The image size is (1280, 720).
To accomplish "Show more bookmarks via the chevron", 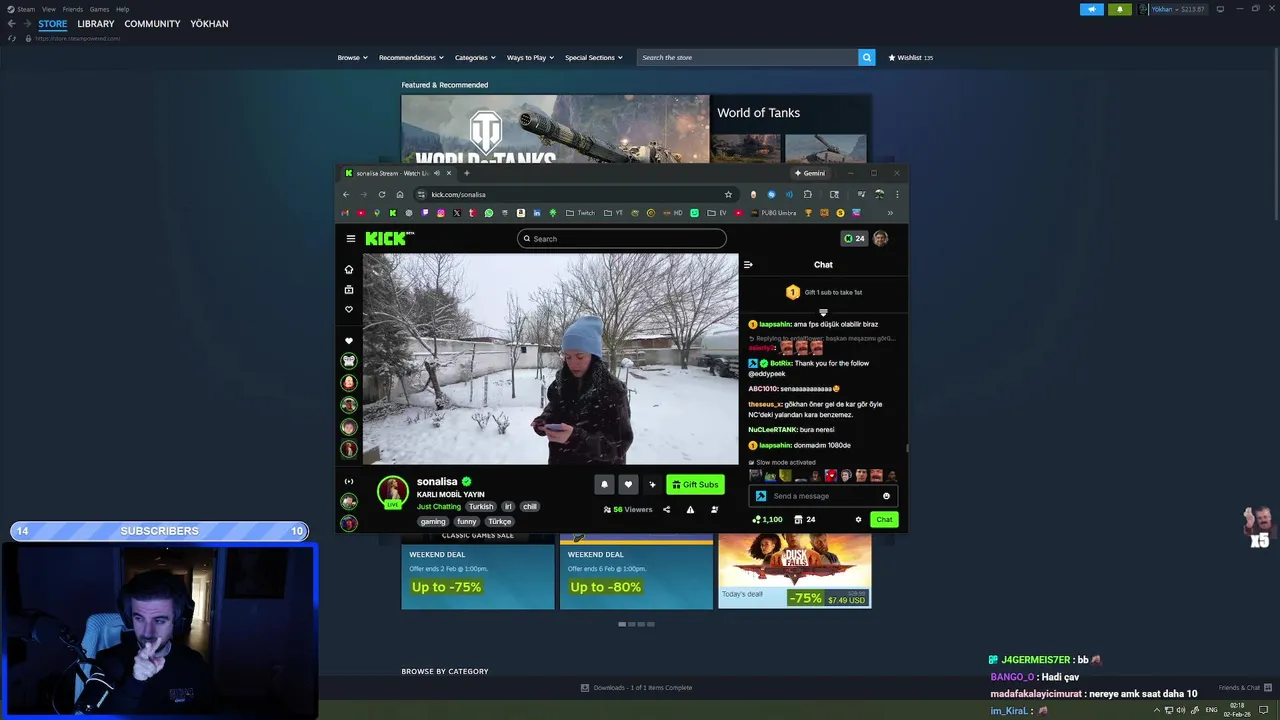I will [x=890, y=213].
